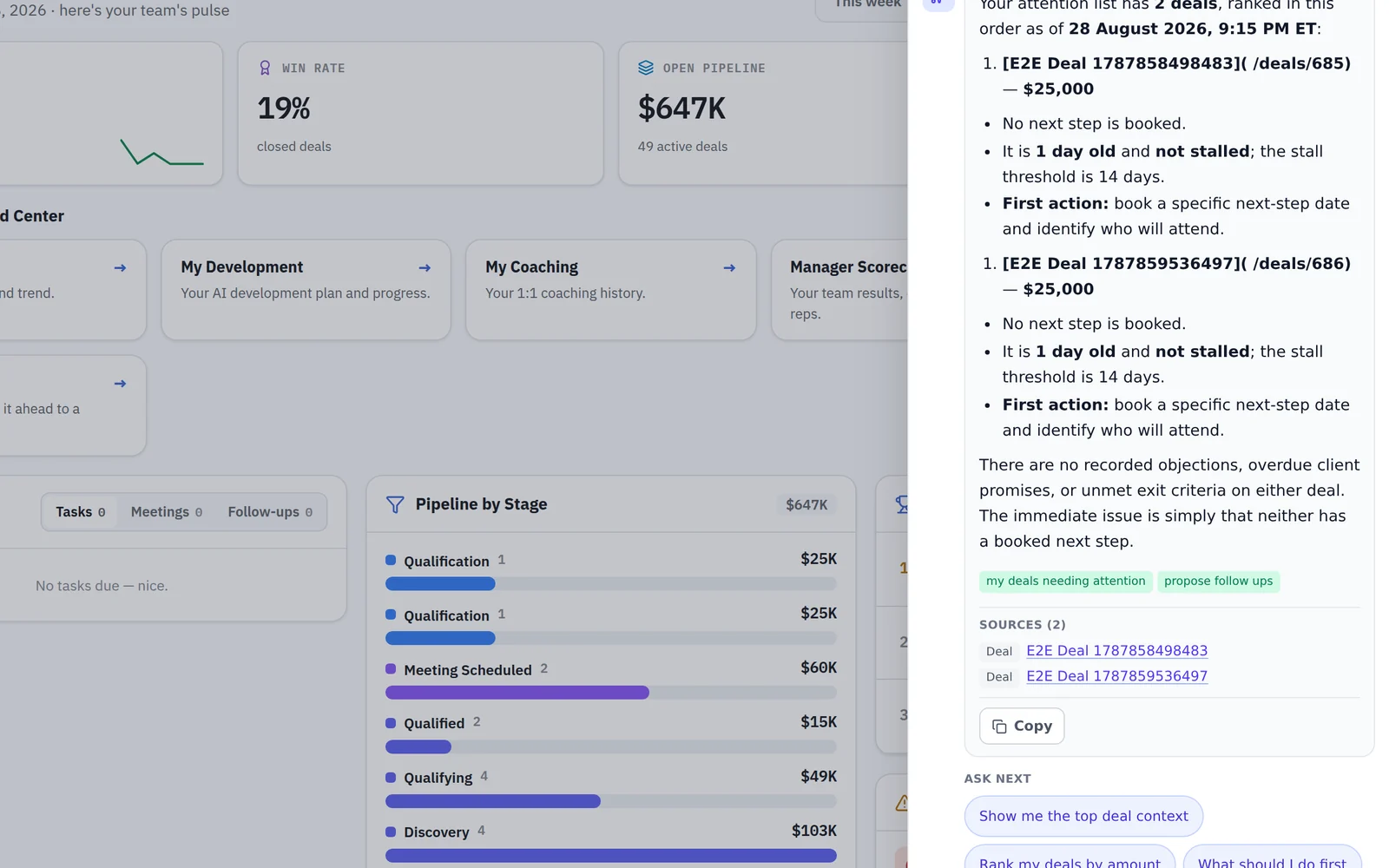Open the My Coaching card

click(610, 290)
